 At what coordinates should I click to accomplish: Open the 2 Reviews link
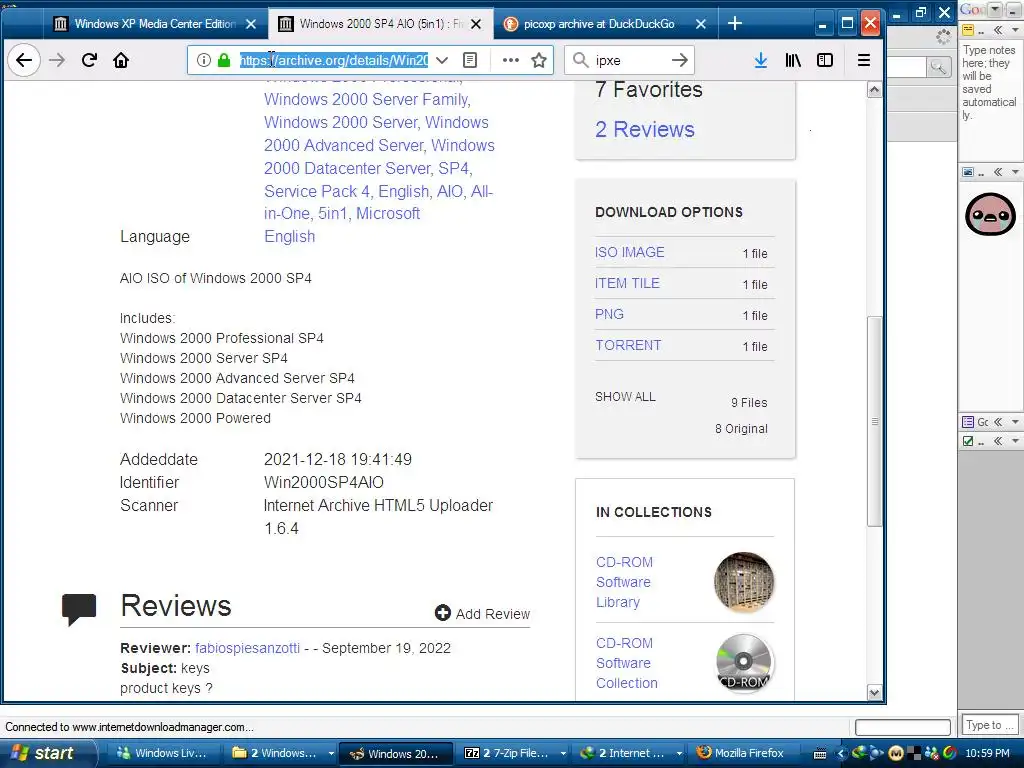pyautogui.click(x=645, y=129)
